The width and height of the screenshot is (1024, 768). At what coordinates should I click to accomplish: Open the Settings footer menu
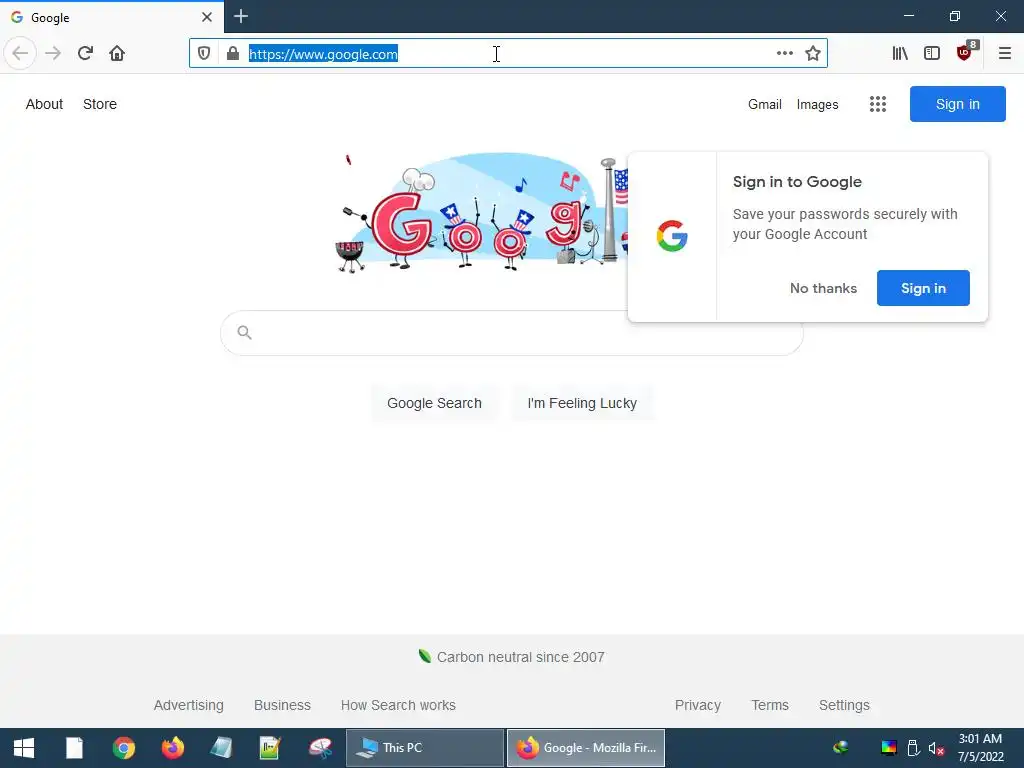point(844,705)
